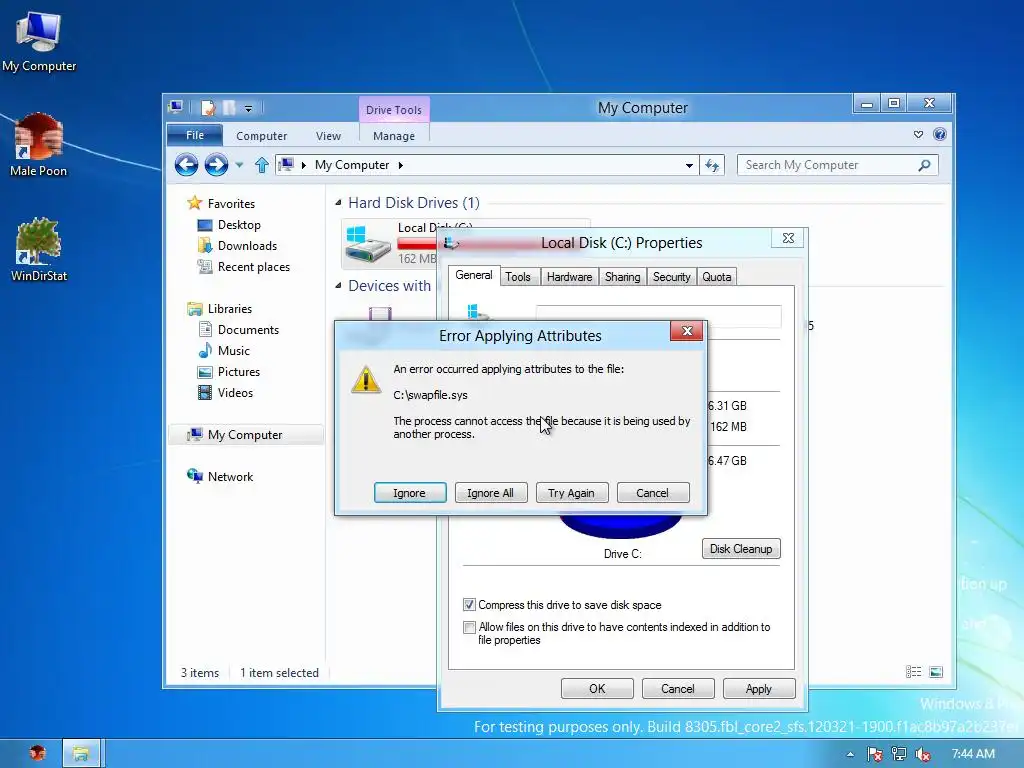Expand the breadcrumb arrow after My Computer
Viewport: 1024px width, 768px height.
tap(400, 165)
